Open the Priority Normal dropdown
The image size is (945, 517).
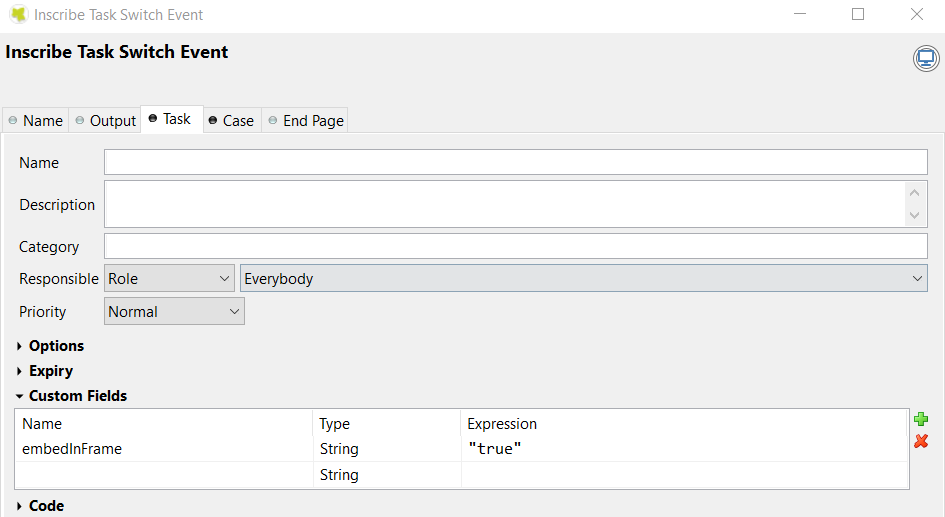tap(174, 312)
